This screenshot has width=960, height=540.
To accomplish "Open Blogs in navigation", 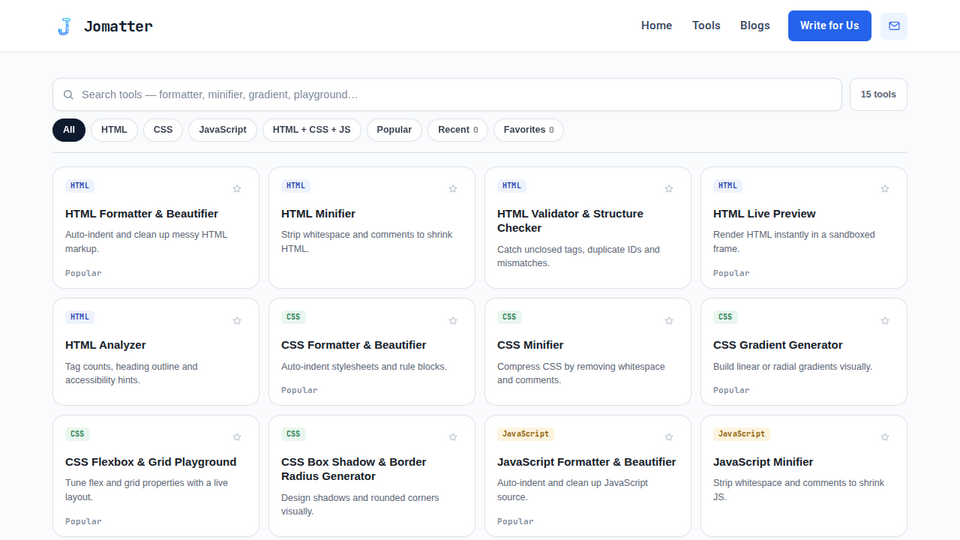I will point(755,26).
